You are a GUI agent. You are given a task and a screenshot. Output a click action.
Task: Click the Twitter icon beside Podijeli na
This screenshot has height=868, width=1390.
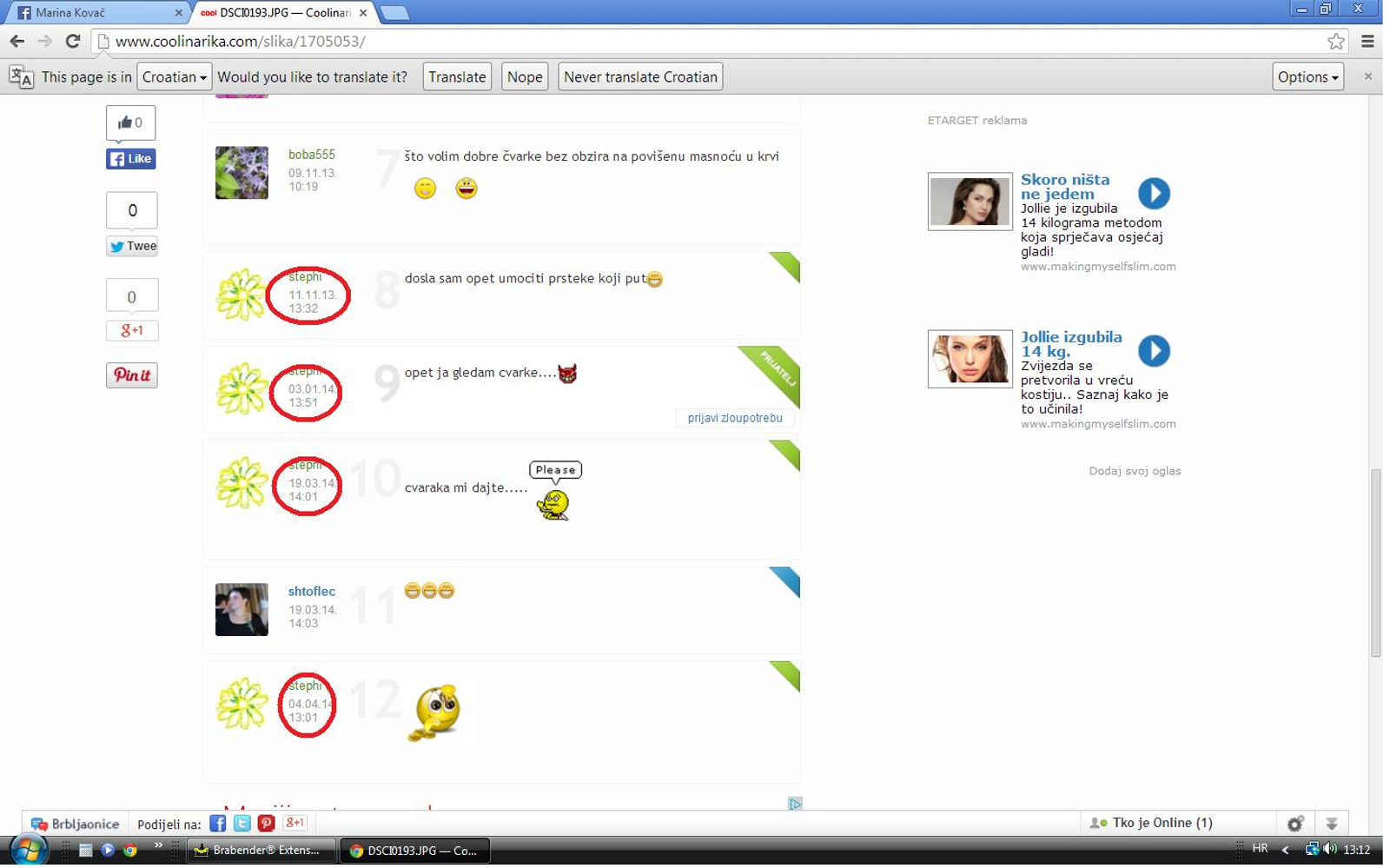242,823
